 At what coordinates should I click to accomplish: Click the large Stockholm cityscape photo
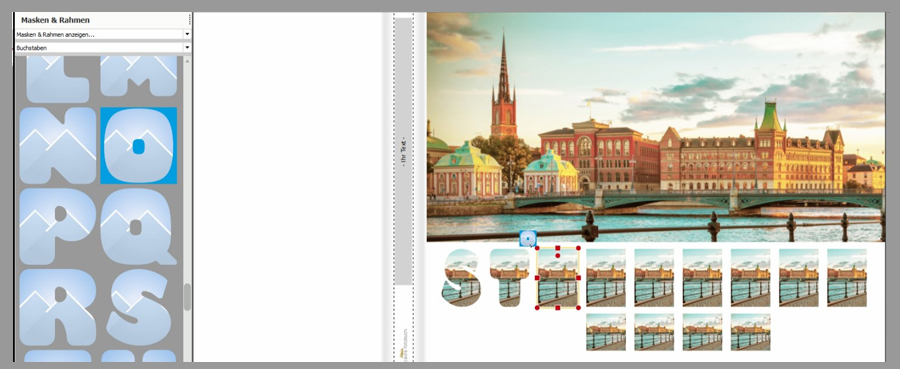point(655,127)
